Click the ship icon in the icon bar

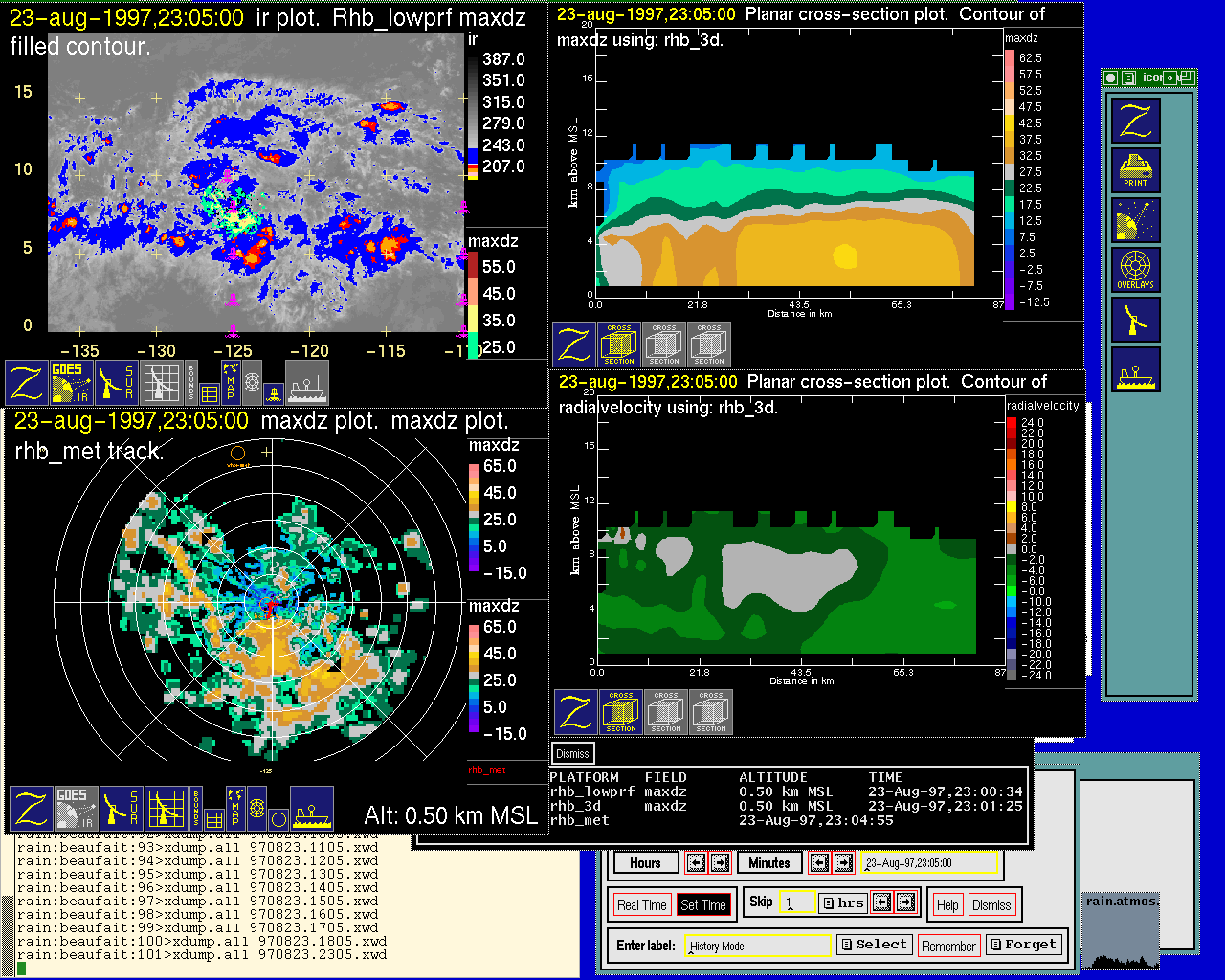pyautogui.click(x=1135, y=369)
